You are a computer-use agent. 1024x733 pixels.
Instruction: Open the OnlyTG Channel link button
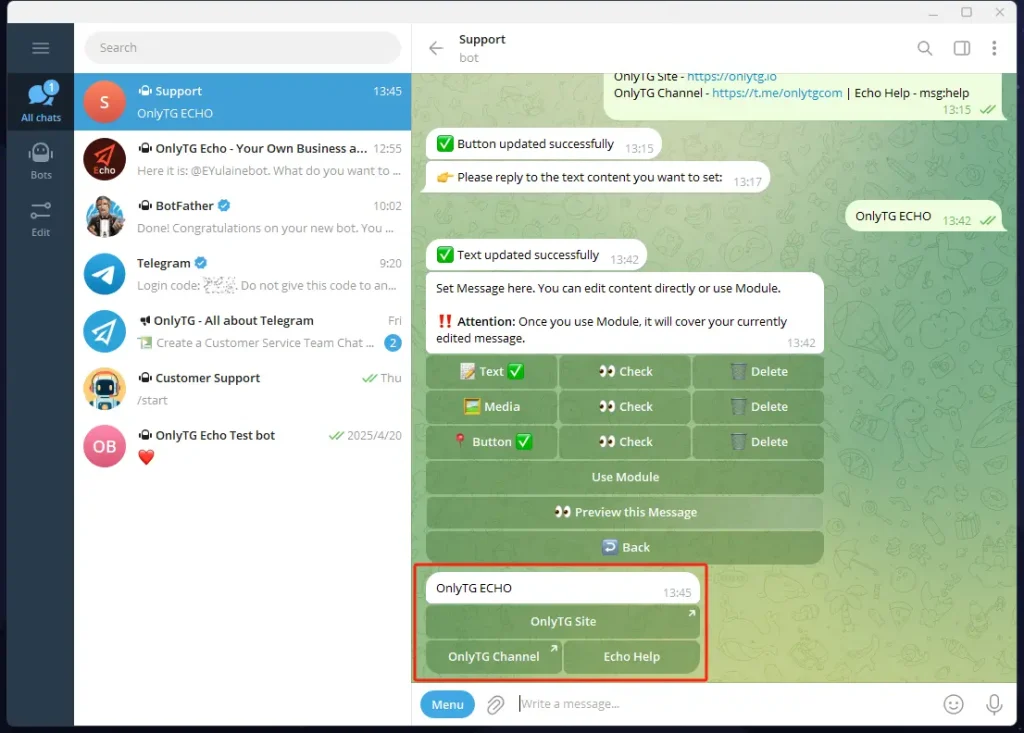pyautogui.click(x=494, y=657)
